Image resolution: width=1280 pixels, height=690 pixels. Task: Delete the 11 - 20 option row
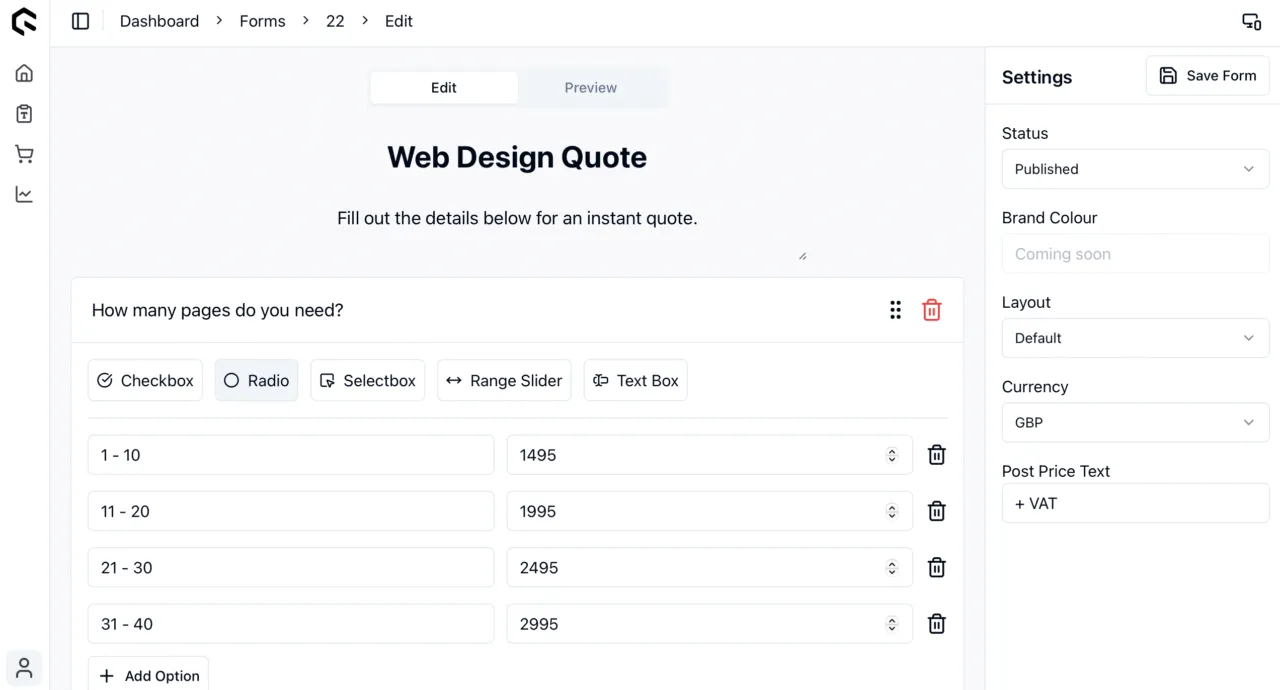coord(936,511)
